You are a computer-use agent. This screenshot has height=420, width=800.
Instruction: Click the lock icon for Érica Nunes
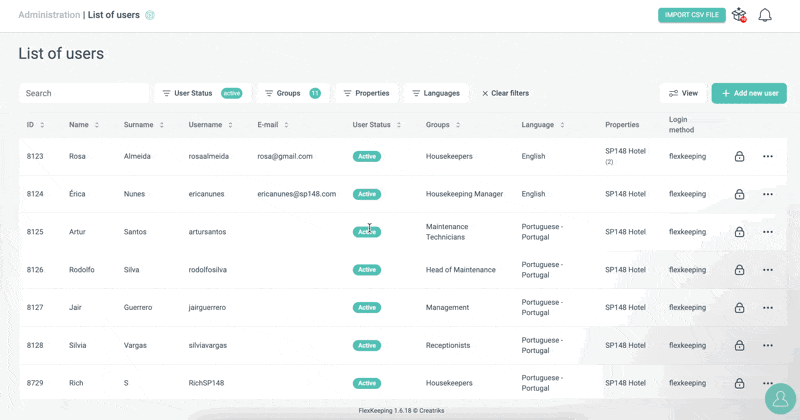(x=739, y=194)
